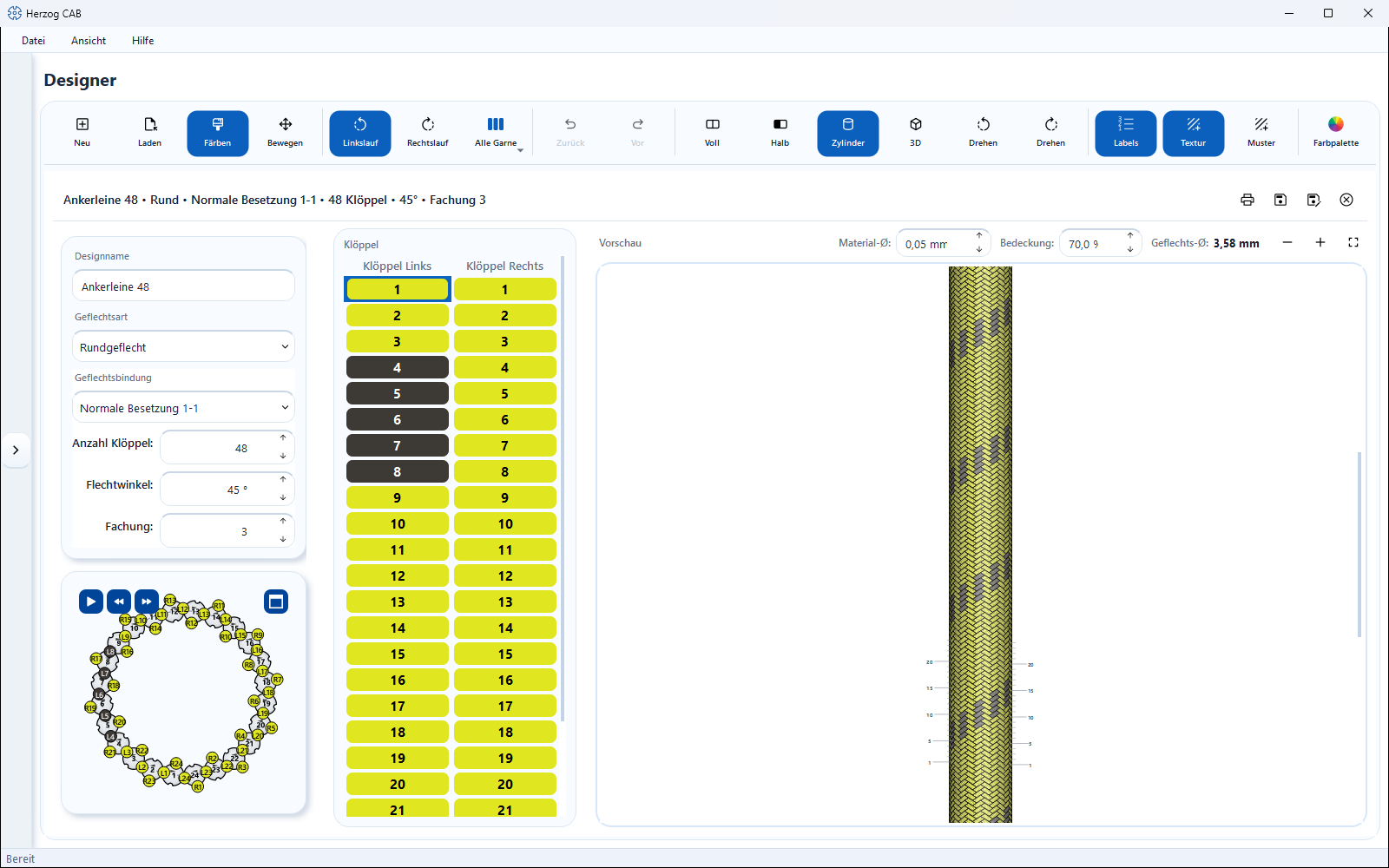
Task: Open the Laden load file tool
Action: (x=150, y=133)
